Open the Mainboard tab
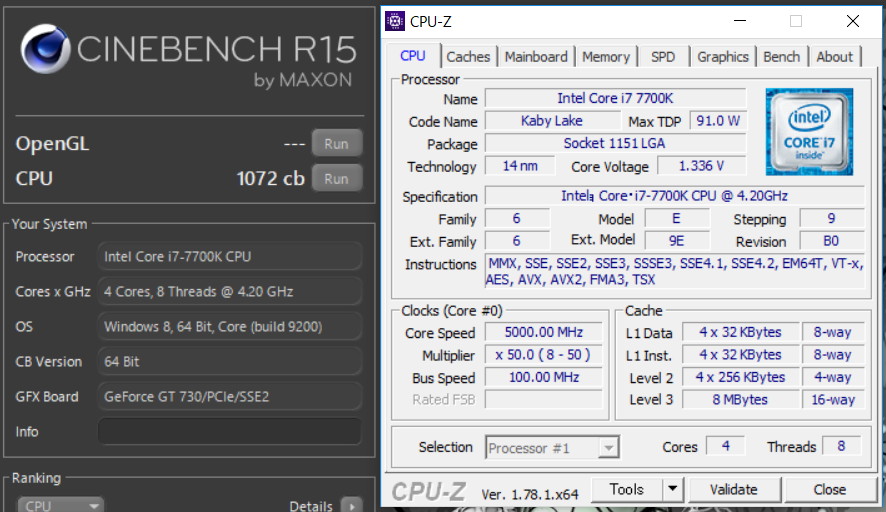 (536, 57)
